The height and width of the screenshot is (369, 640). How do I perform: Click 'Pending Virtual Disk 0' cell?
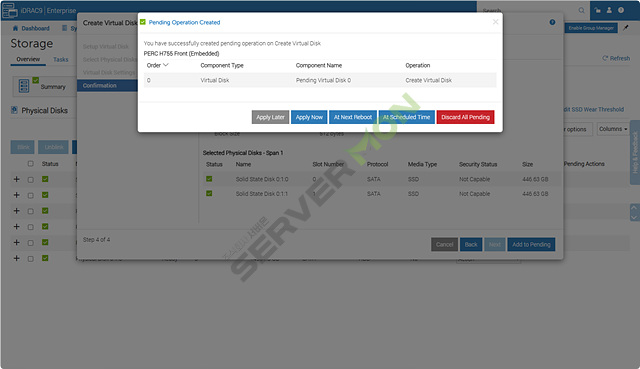click(323, 80)
